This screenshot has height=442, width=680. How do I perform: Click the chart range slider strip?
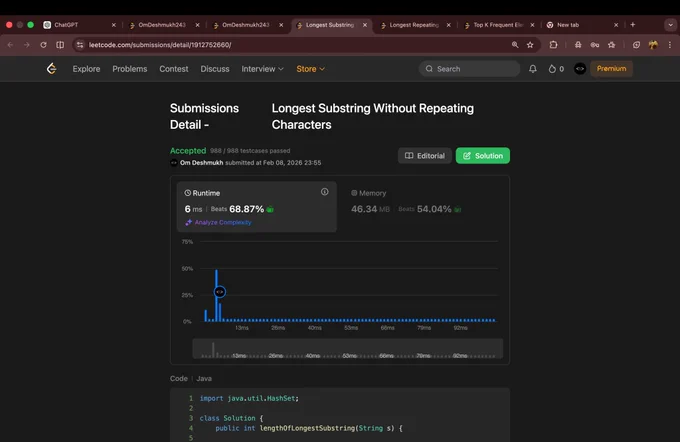[347, 349]
